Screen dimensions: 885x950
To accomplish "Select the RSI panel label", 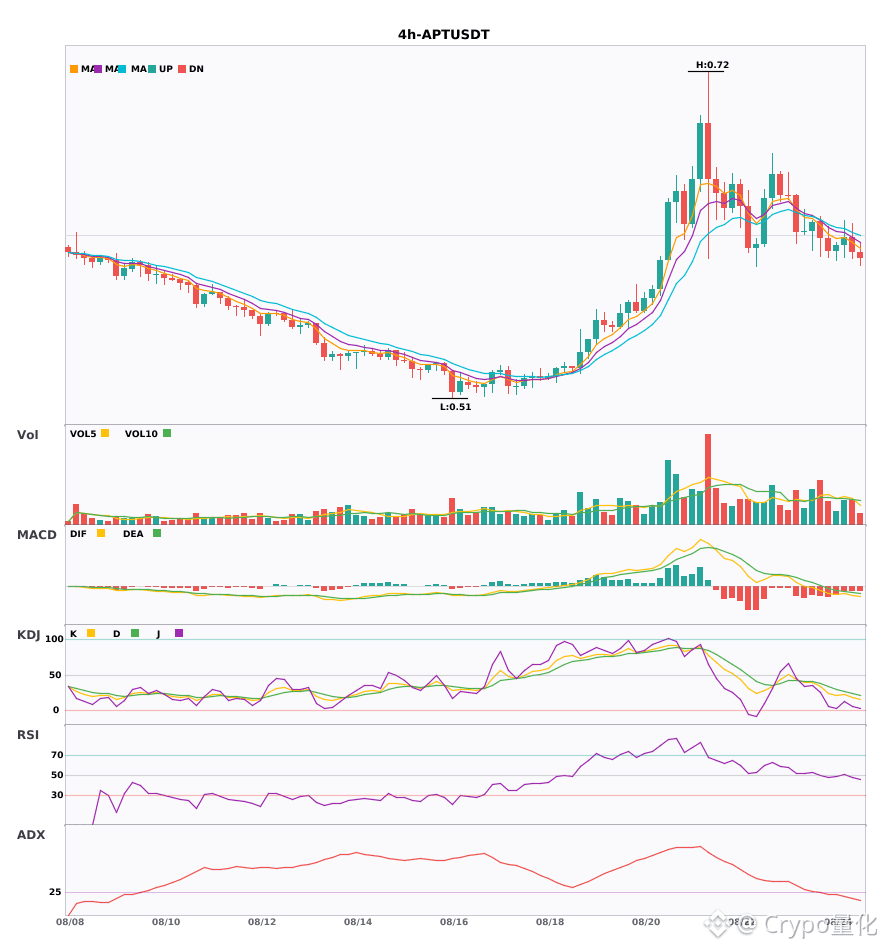I will [28, 734].
